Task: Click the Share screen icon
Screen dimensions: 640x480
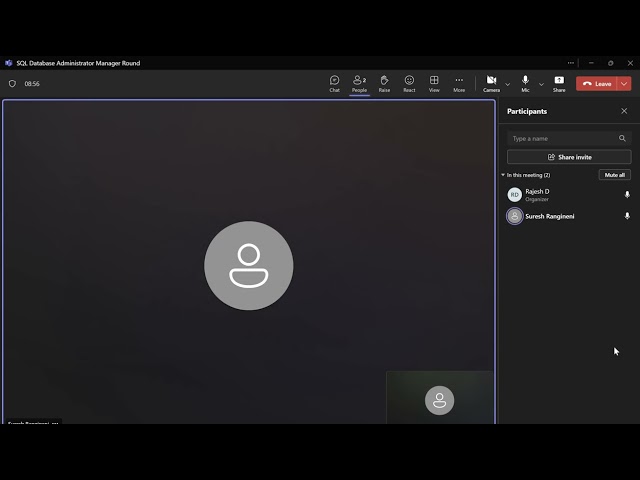Action: pyautogui.click(x=559, y=83)
